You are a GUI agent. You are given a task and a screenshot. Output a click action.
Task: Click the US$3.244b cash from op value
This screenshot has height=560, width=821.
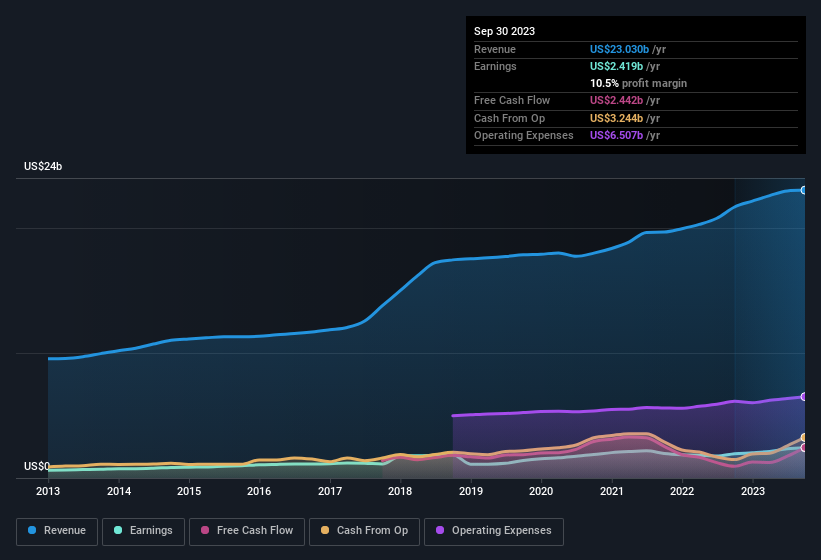(x=616, y=118)
